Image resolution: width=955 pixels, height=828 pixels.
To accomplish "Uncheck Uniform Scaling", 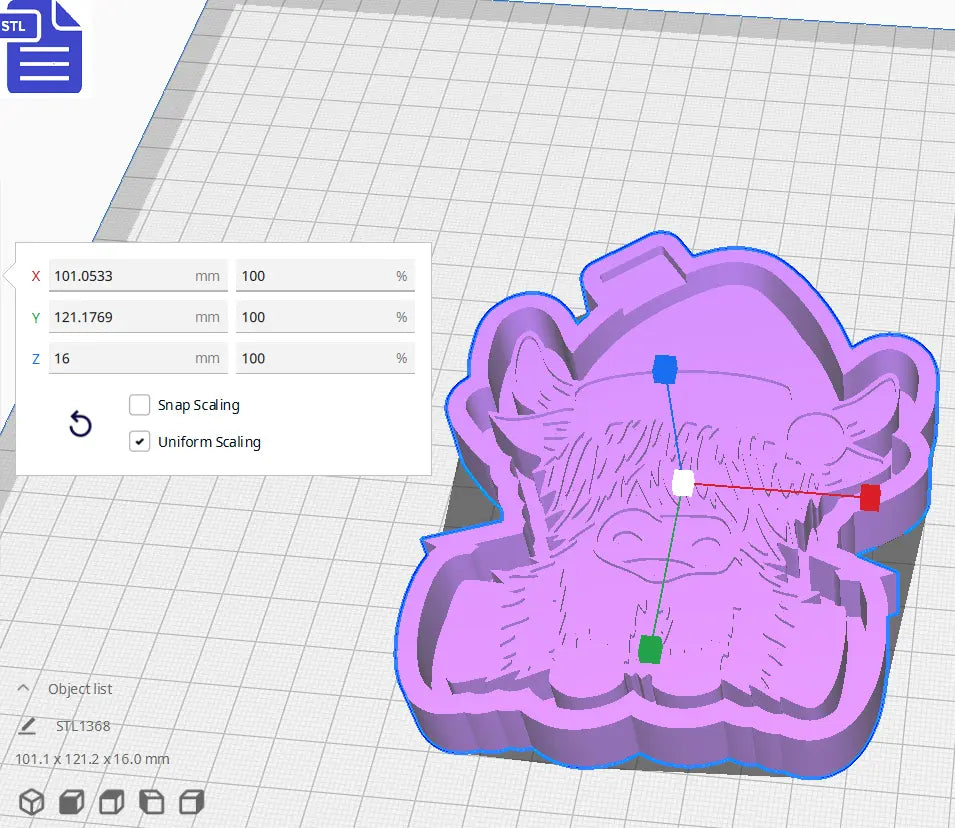I will [x=139, y=441].
